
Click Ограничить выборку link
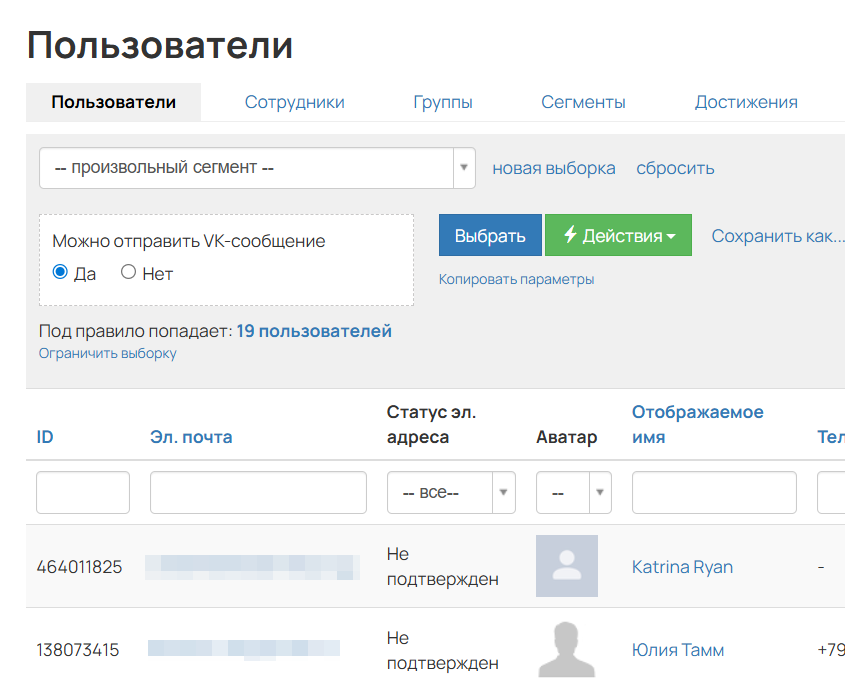[x=105, y=352]
